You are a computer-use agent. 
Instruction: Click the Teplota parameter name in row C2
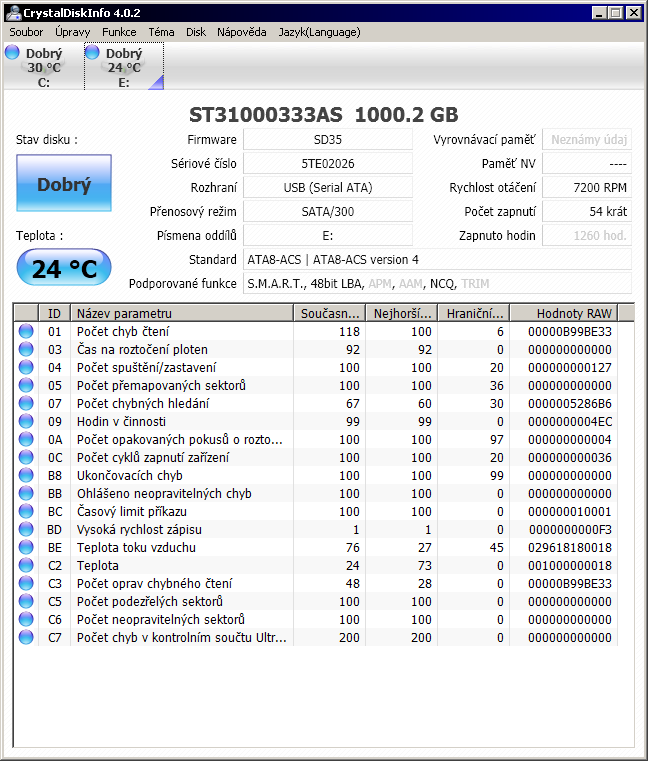coord(98,565)
